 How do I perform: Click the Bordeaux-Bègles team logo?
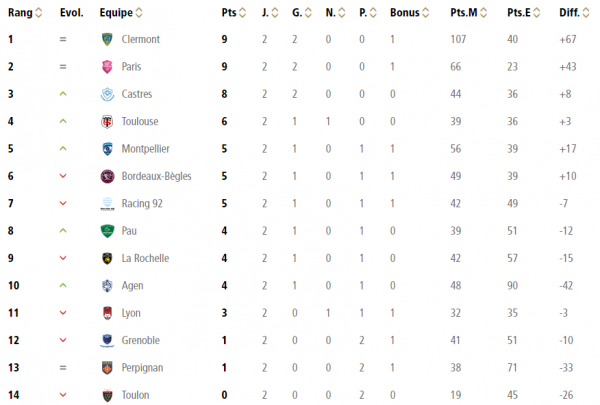106,176
